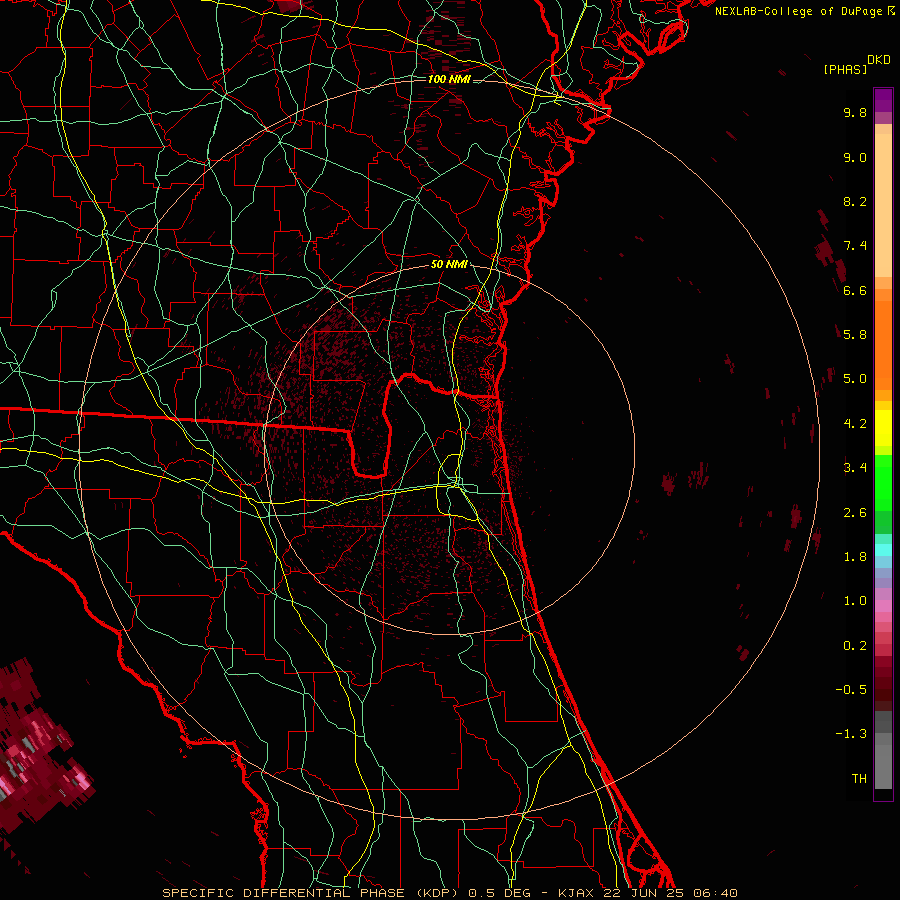The image size is (900, 900).
Task: Click the DKD product label
Action: click(879, 60)
